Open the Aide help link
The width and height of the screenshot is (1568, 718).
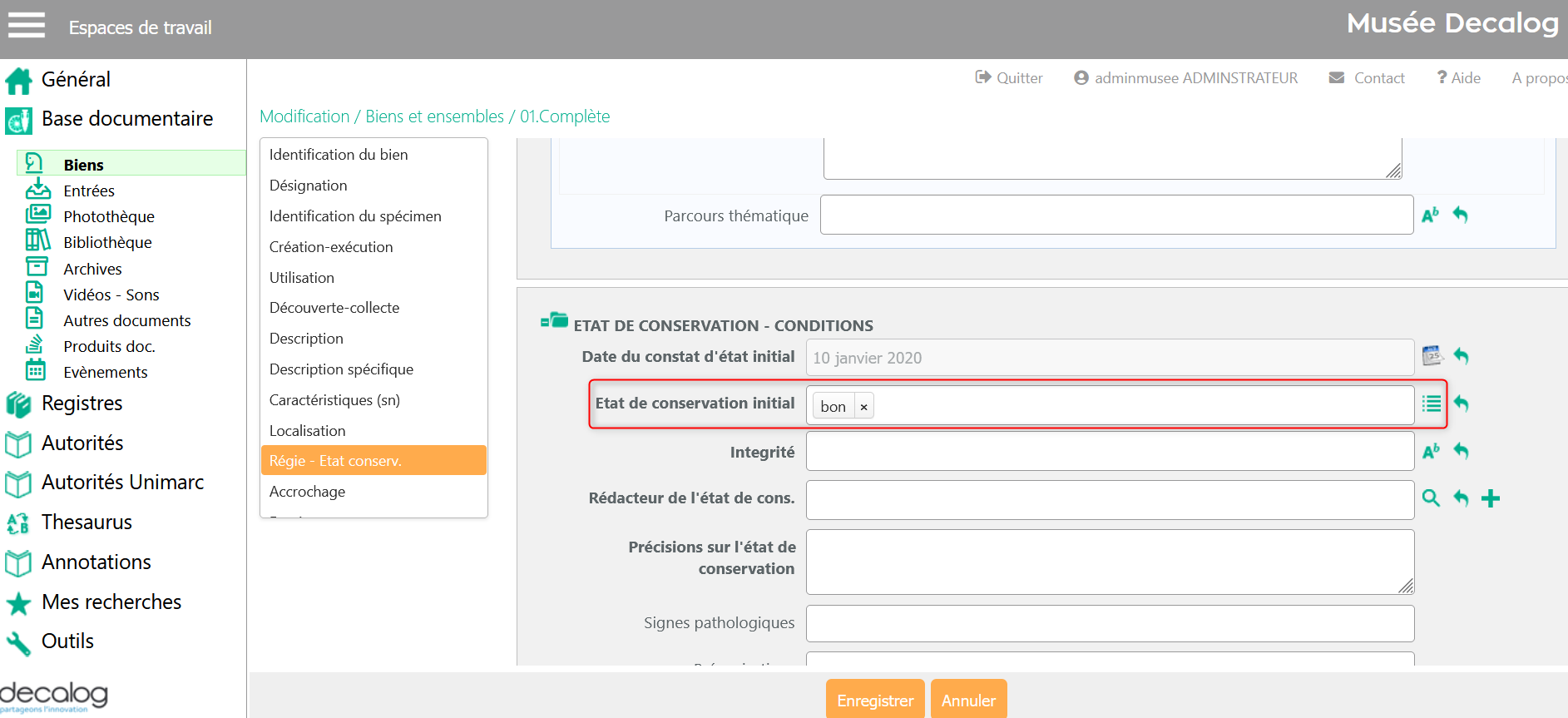coord(1459,78)
